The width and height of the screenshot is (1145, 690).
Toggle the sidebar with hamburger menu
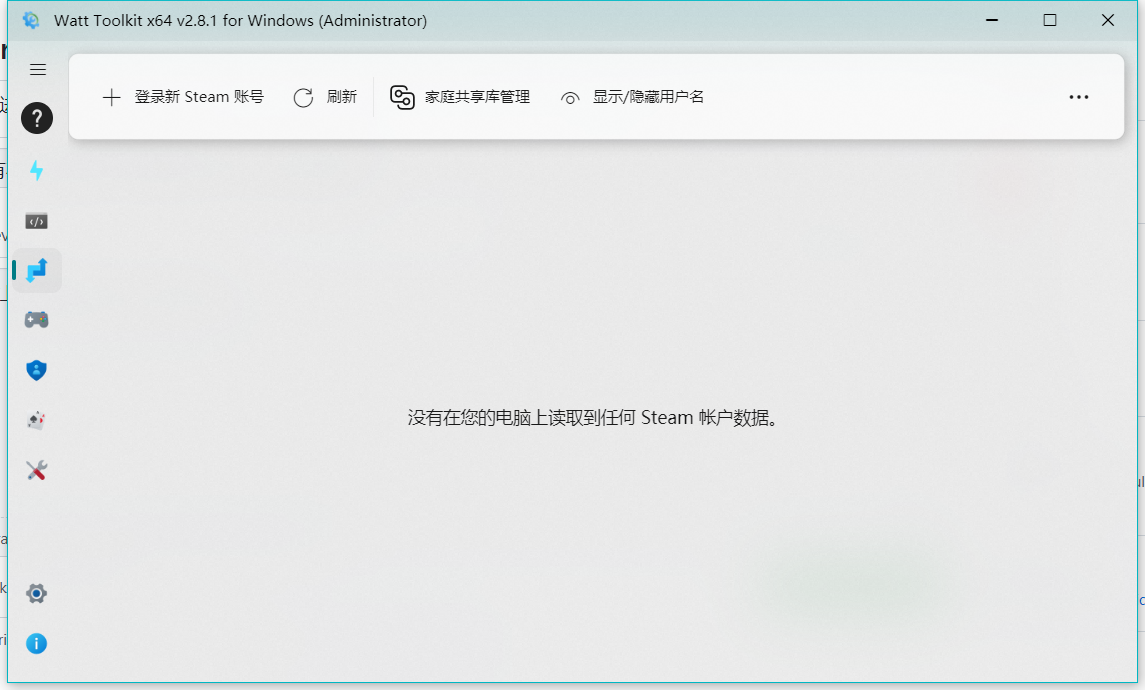click(38, 69)
